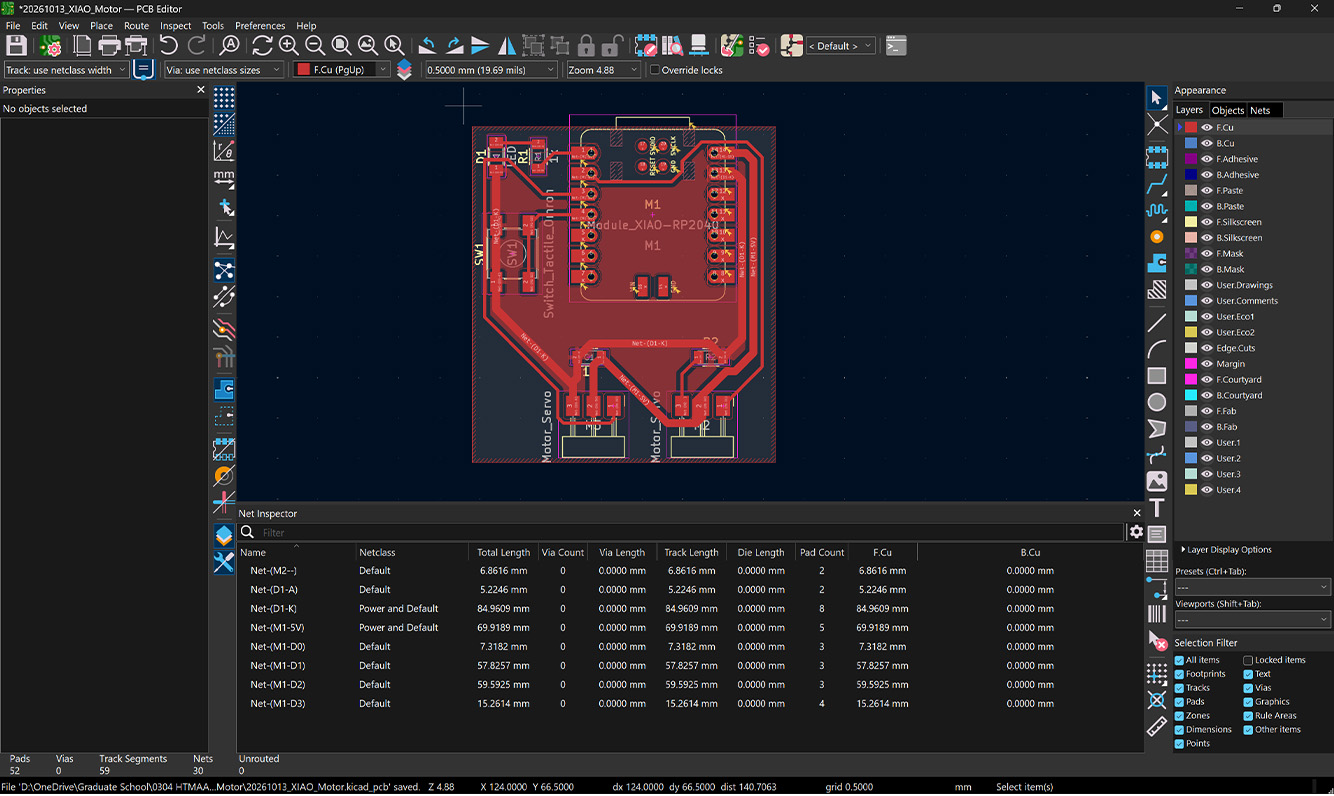Image resolution: width=1334 pixels, height=796 pixels.
Task: Open the grid size 0.5000 mm dropdown
Action: [491, 70]
